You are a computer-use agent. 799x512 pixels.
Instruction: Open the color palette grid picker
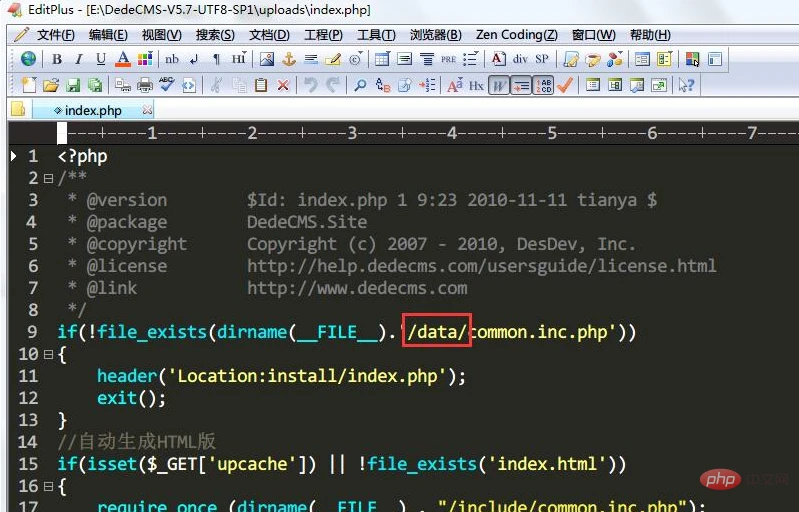[145, 59]
